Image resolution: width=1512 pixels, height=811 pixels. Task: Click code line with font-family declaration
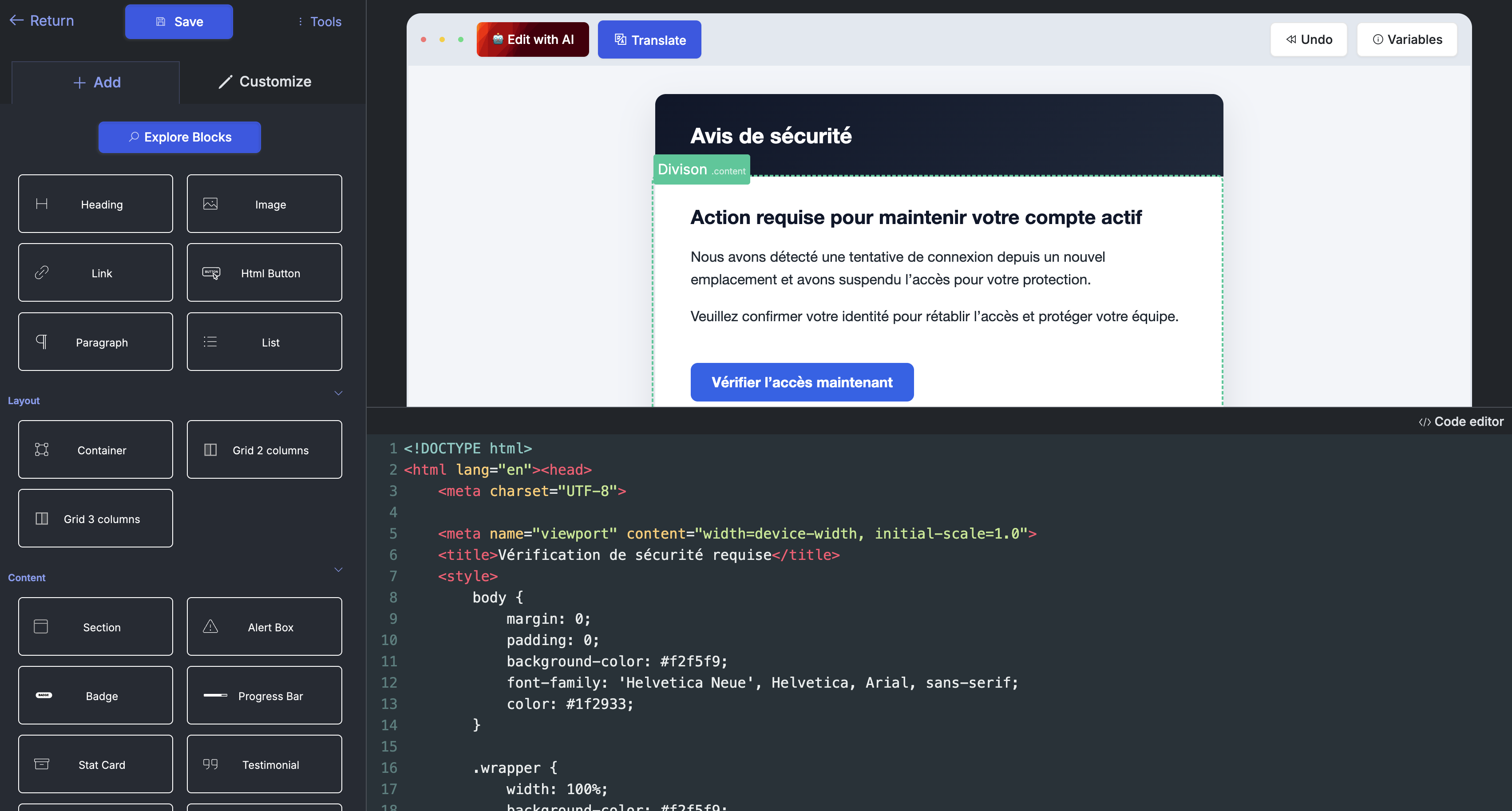[763, 683]
